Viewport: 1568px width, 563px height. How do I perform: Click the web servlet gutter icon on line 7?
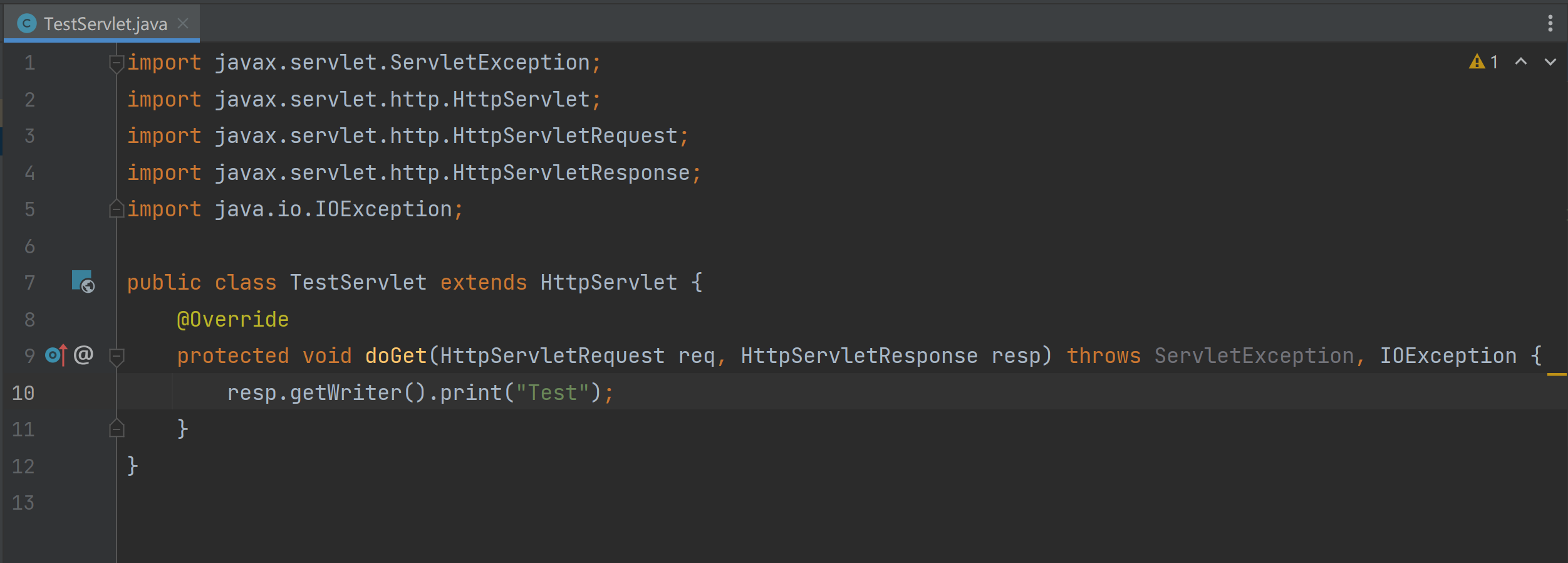coord(83,281)
